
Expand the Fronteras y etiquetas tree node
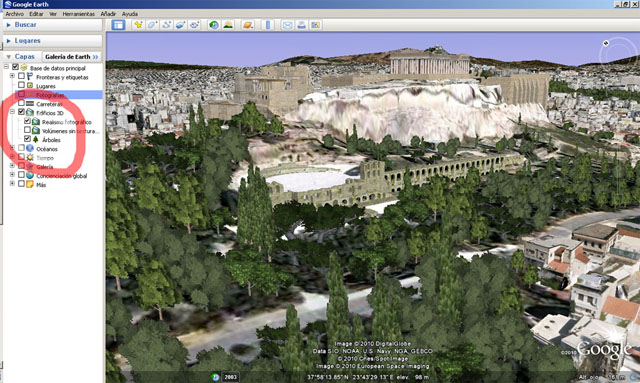coord(12,76)
